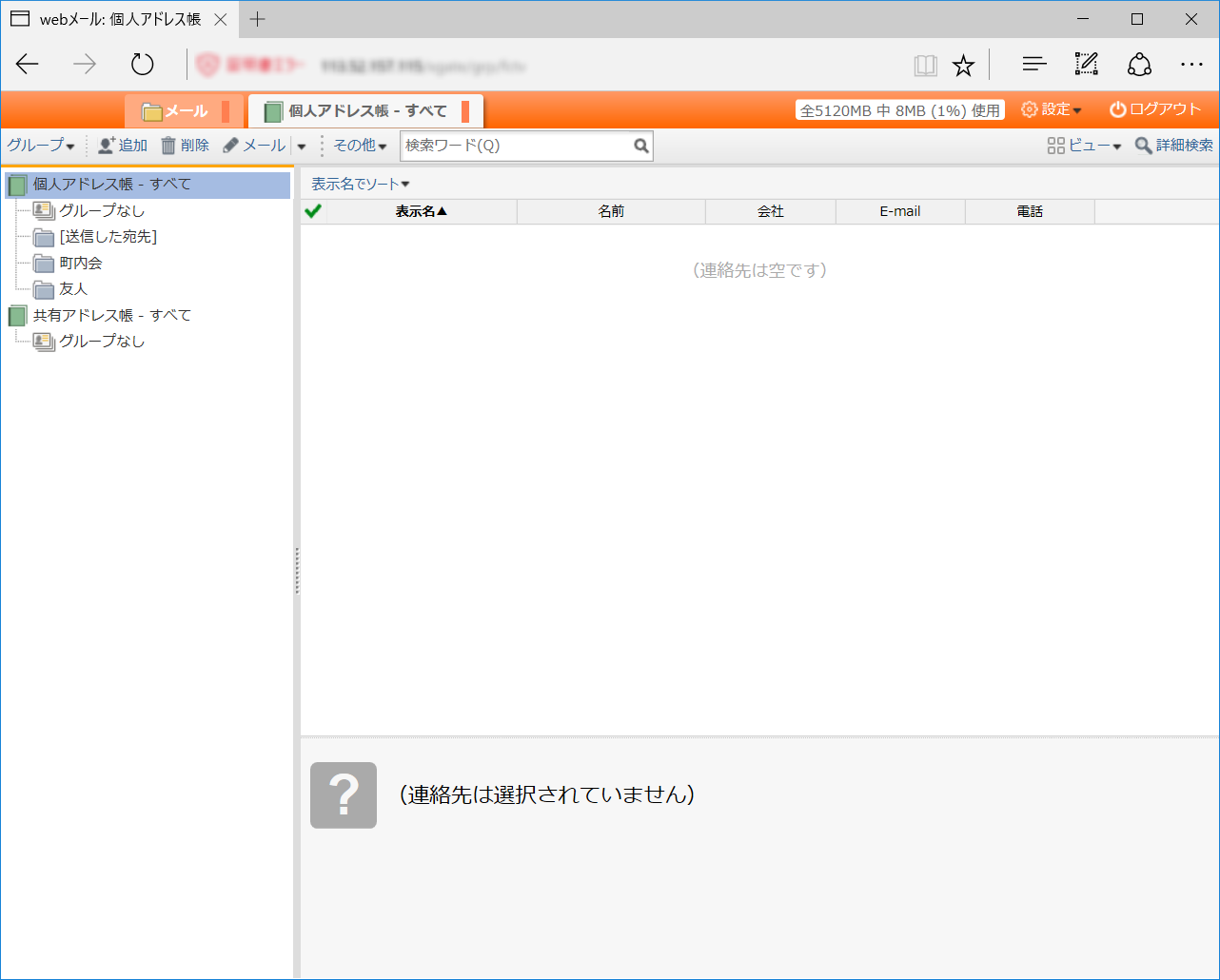Open the グループ dropdown menu
This screenshot has width=1220, height=980.
[41, 146]
